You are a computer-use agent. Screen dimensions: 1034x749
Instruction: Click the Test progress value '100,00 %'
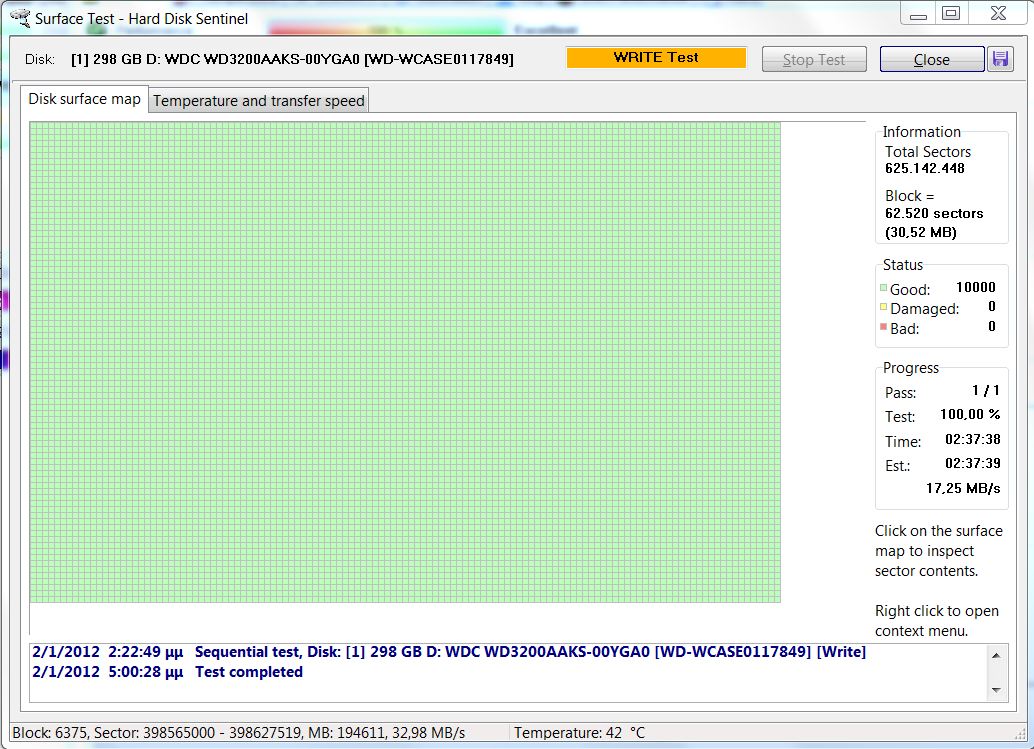click(x=970, y=414)
